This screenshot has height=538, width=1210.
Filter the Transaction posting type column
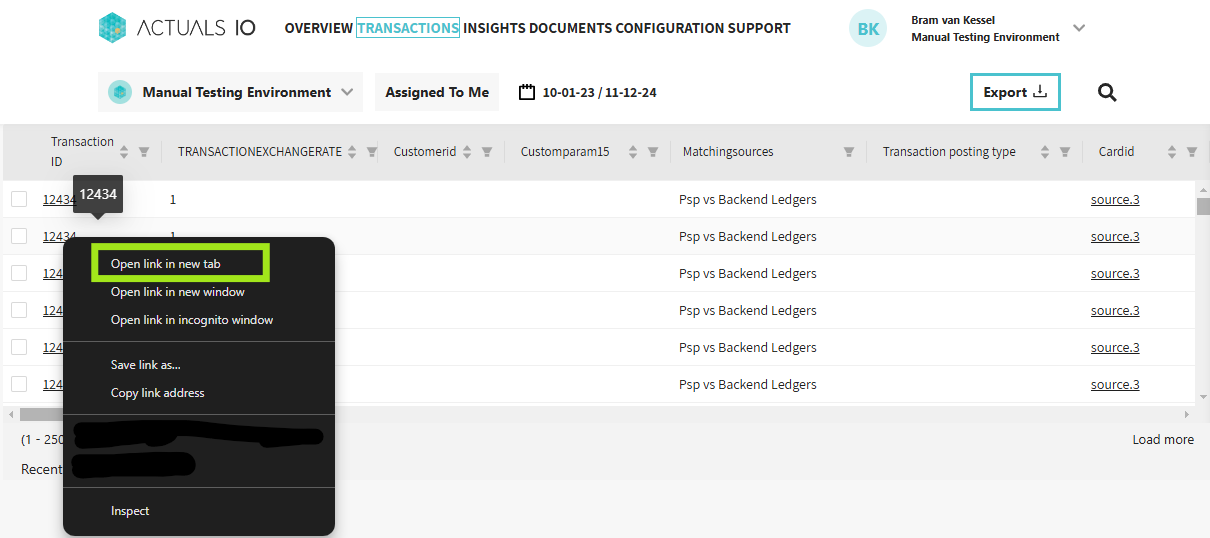coord(1065,152)
